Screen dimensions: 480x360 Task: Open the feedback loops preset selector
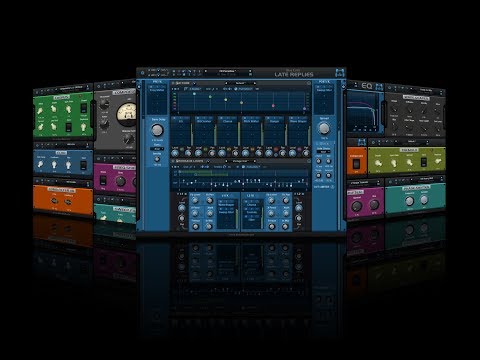(241, 161)
